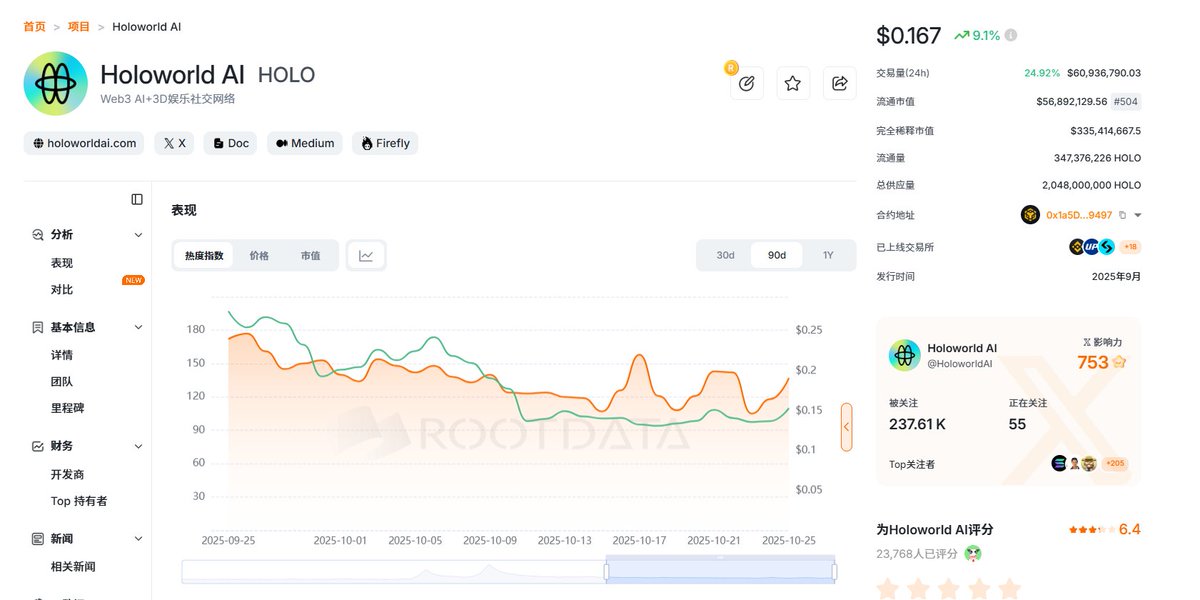
Task: Select the 30d time range
Action: tap(725, 255)
